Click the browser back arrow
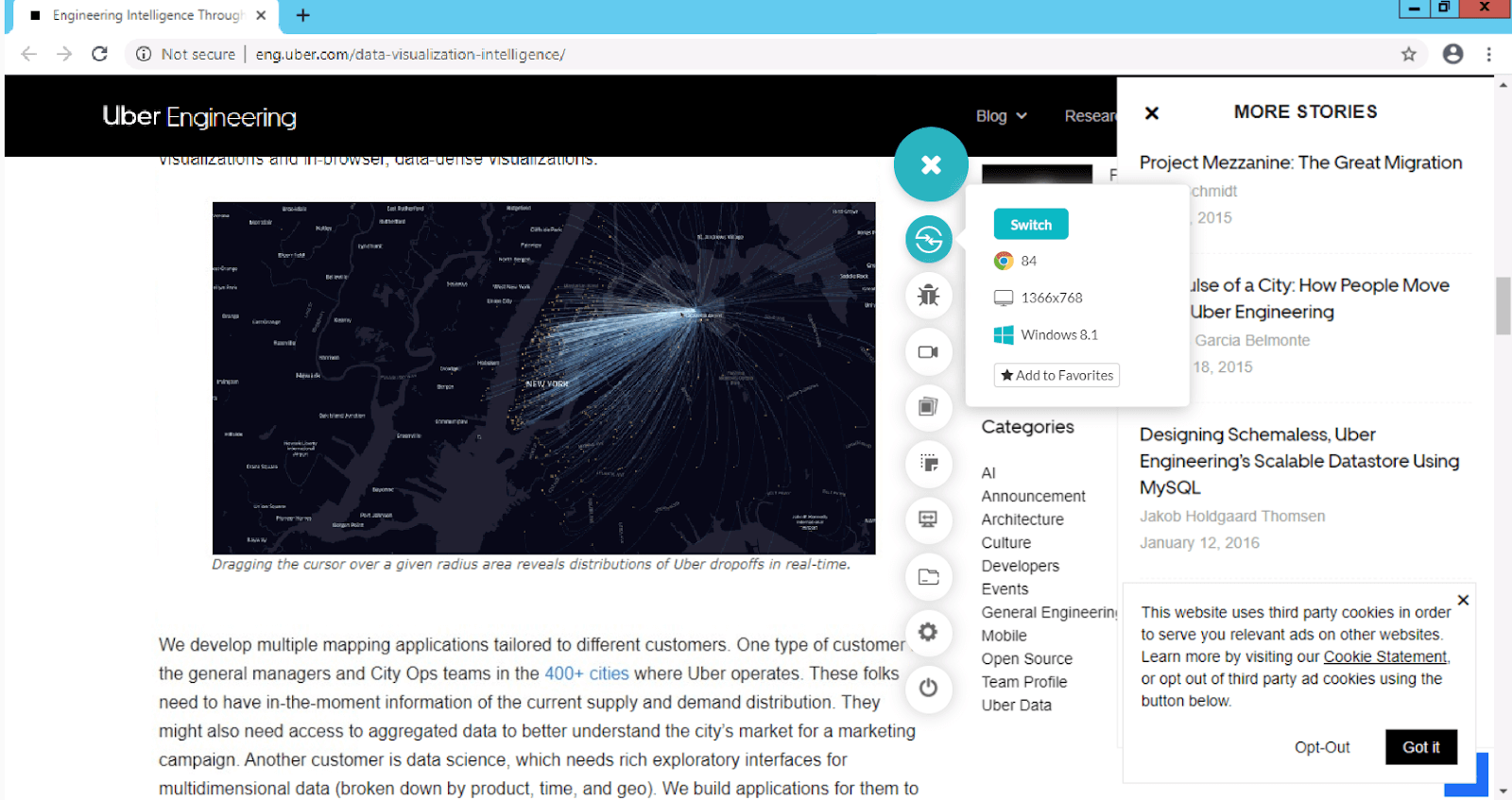Viewport: 1512px width, 800px height. pyautogui.click(x=29, y=54)
